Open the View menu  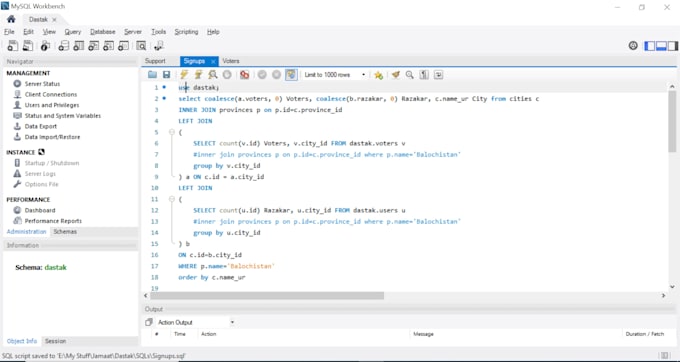pos(49,32)
